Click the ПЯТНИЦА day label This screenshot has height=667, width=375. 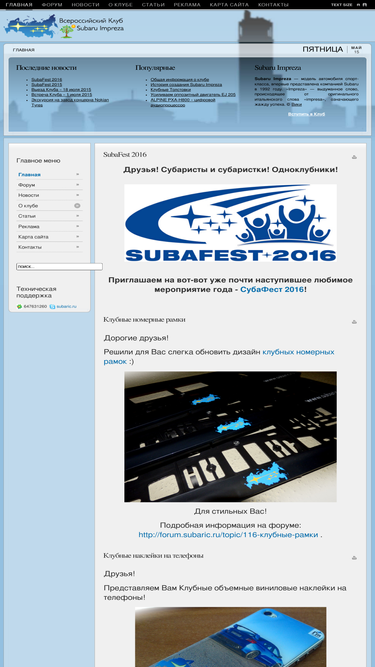point(323,49)
